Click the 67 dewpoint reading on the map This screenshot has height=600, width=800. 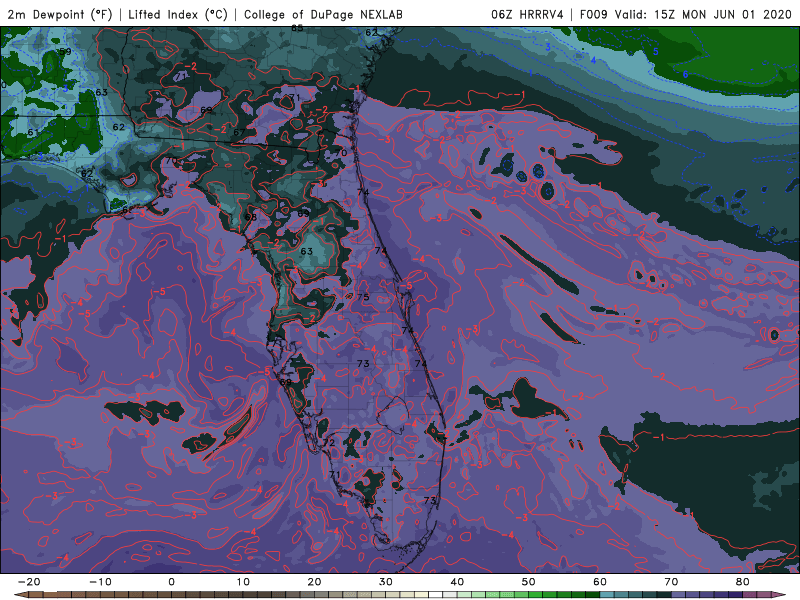tap(239, 133)
